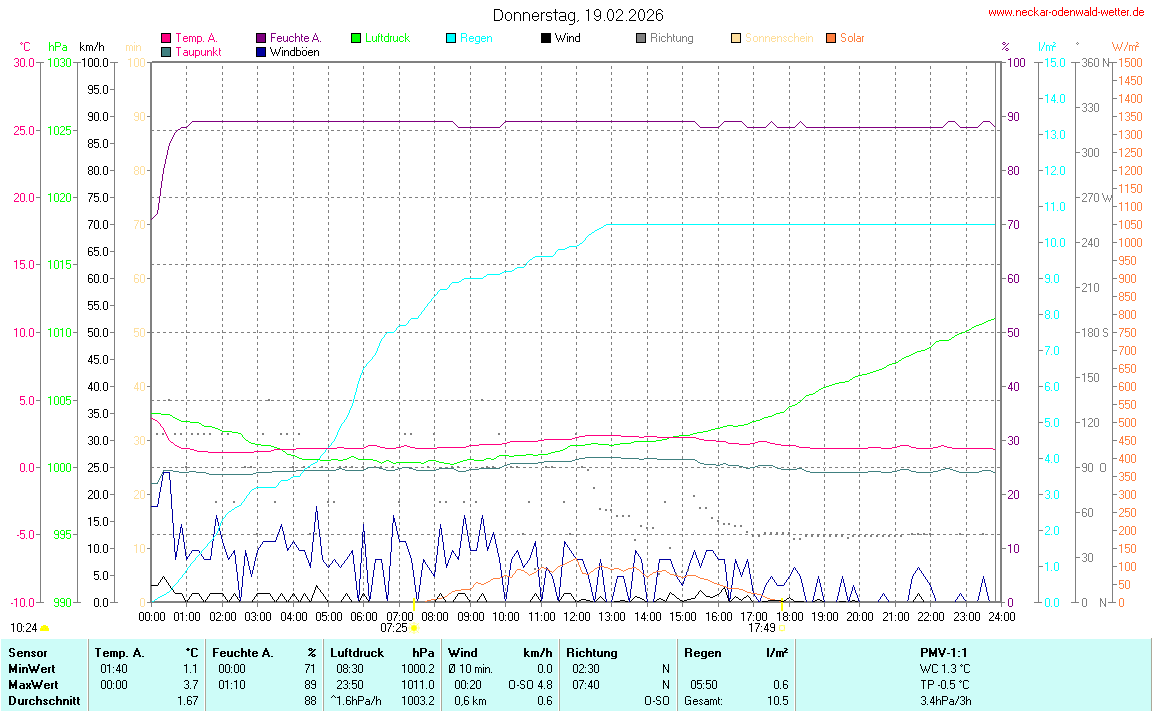The height and width of the screenshot is (711, 1152).
Task: Click the chart title Donnerstag, 19.02.2026
Action: (x=577, y=15)
